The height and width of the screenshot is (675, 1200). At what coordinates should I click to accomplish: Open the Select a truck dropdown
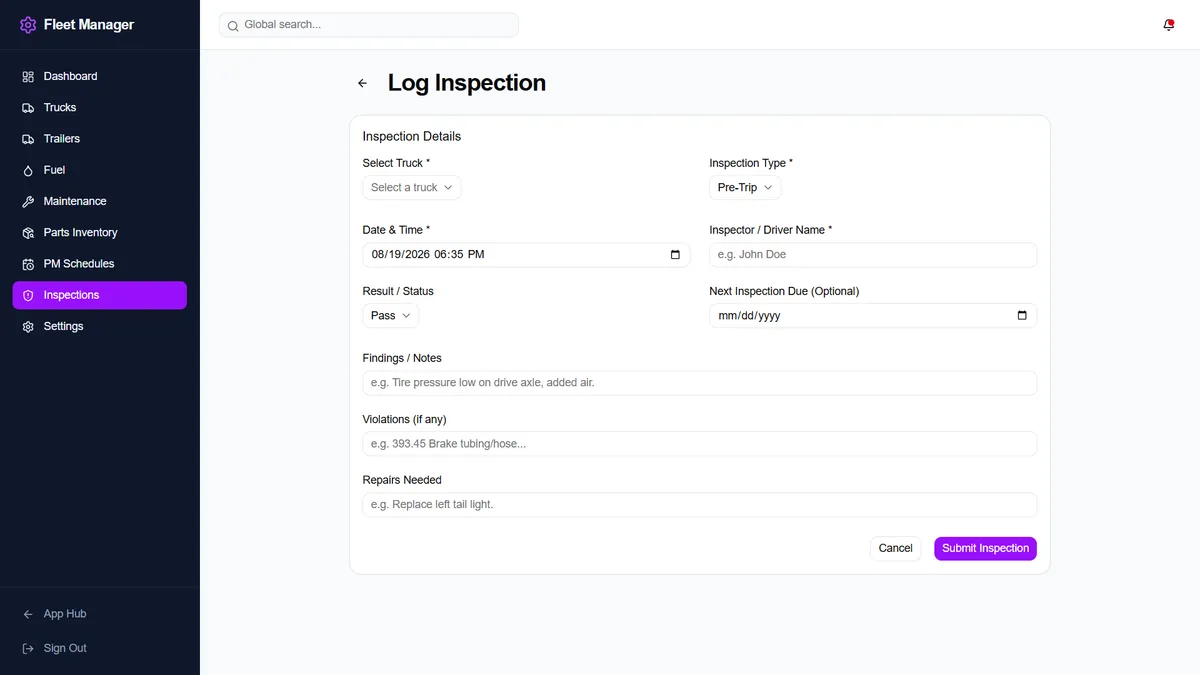coord(412,188)
